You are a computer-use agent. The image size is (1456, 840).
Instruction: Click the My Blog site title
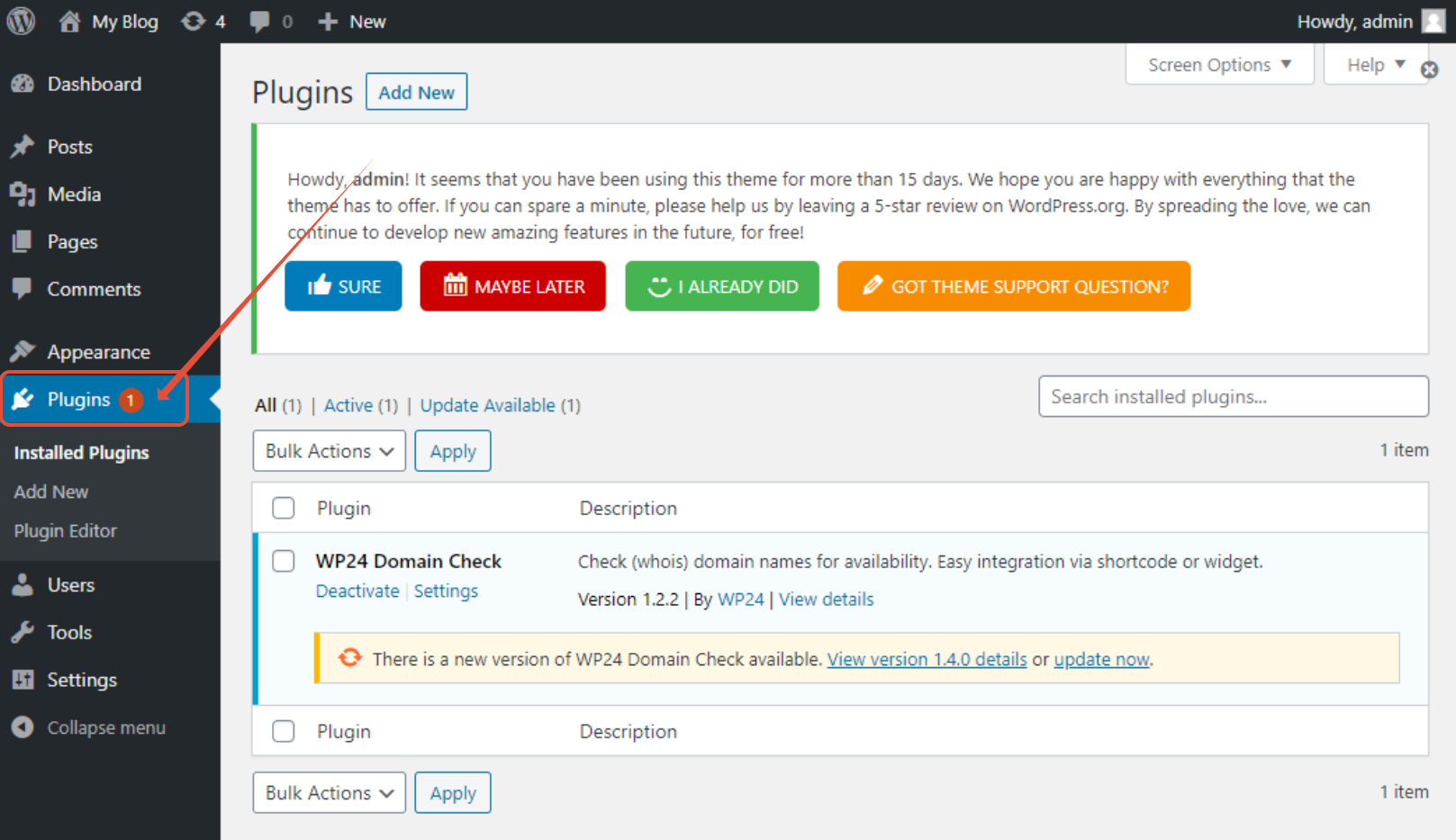tap(125, 22)
